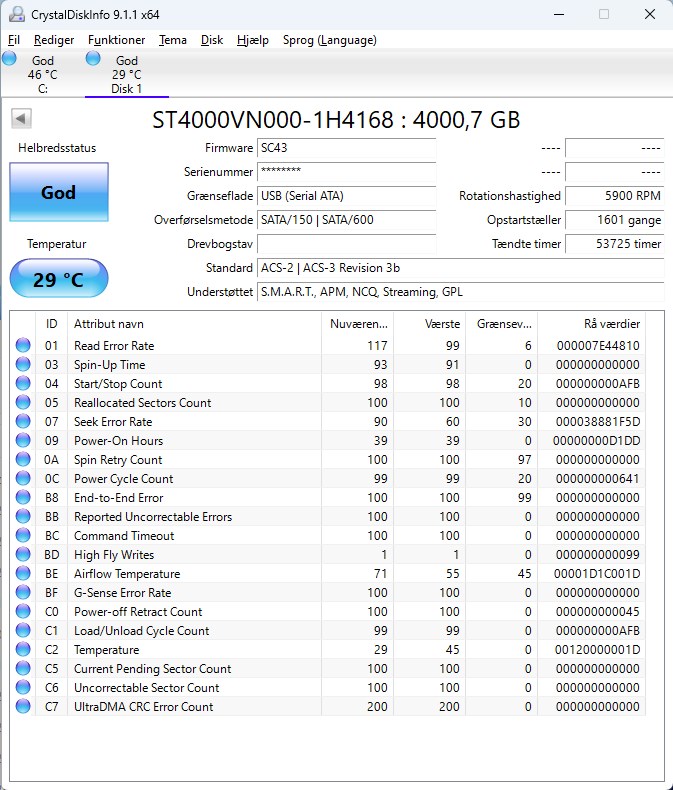The width and height of the screenshot is (673, 790).
Task: Click the status orb for Airflow Temperature
Action: pos(23,573)
